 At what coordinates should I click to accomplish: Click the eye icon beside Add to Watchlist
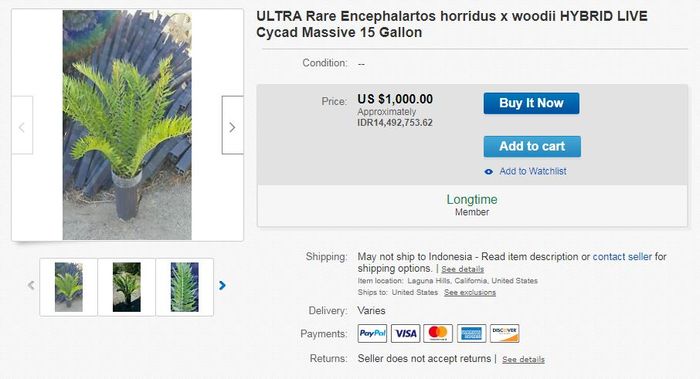489,171
